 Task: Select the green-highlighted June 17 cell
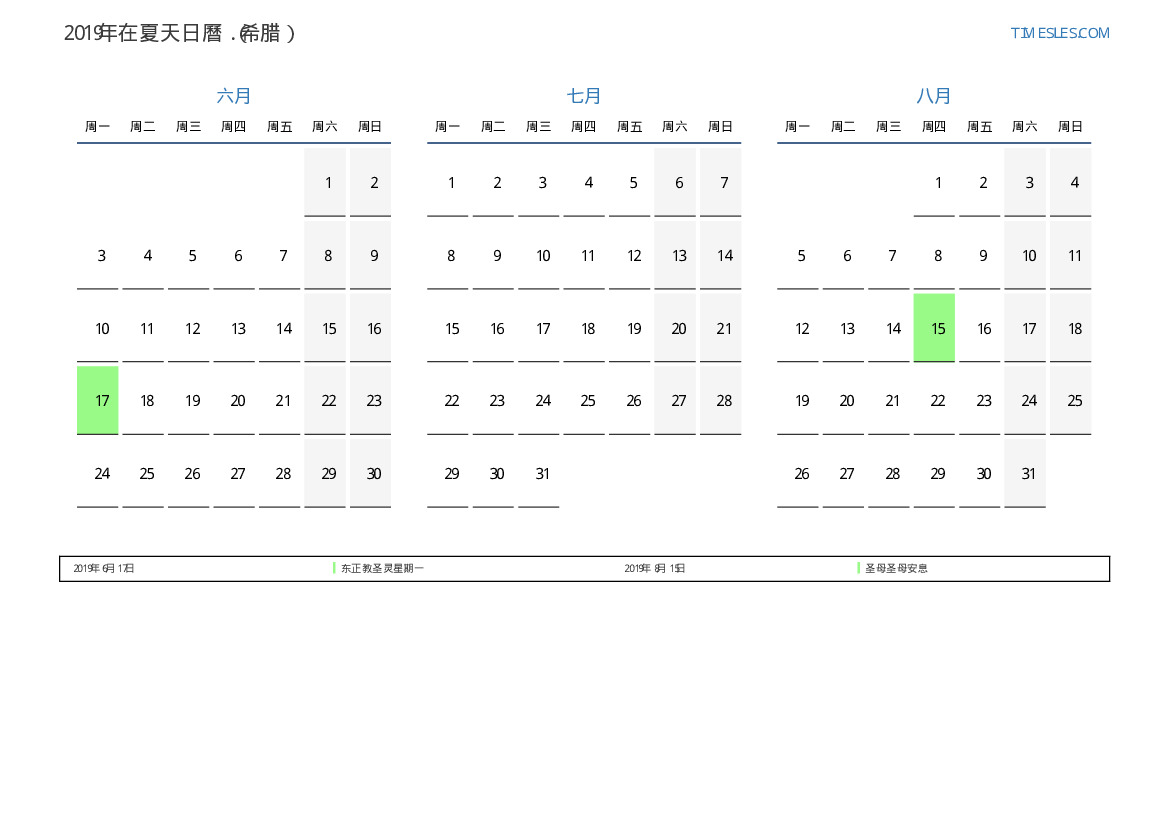point(98,400)
